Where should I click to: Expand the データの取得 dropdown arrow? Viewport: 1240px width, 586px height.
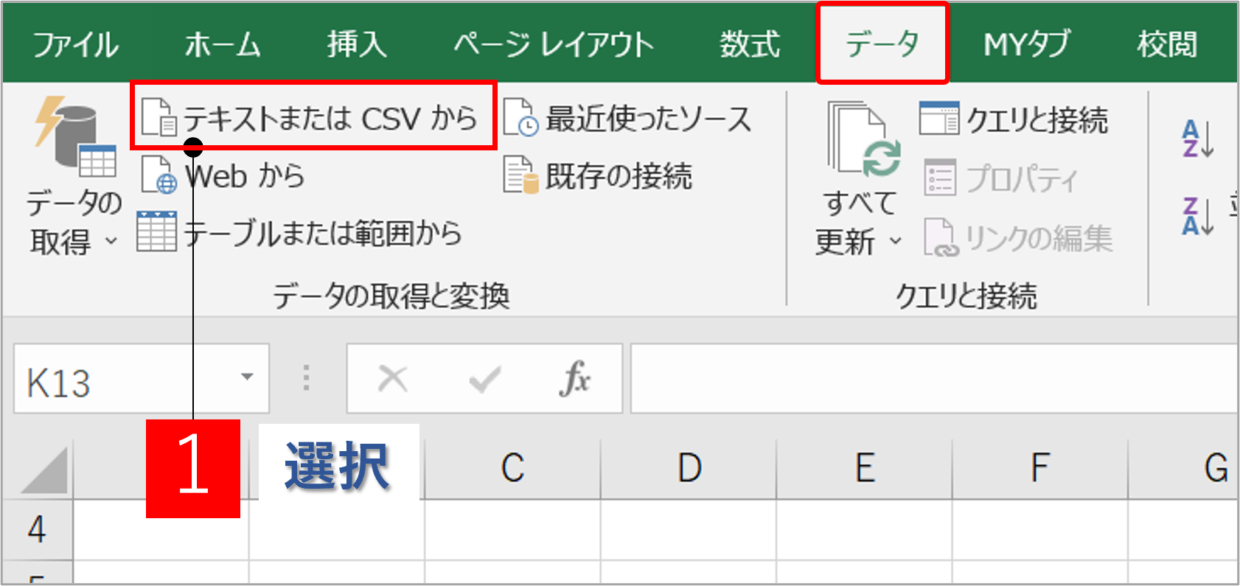110,242
